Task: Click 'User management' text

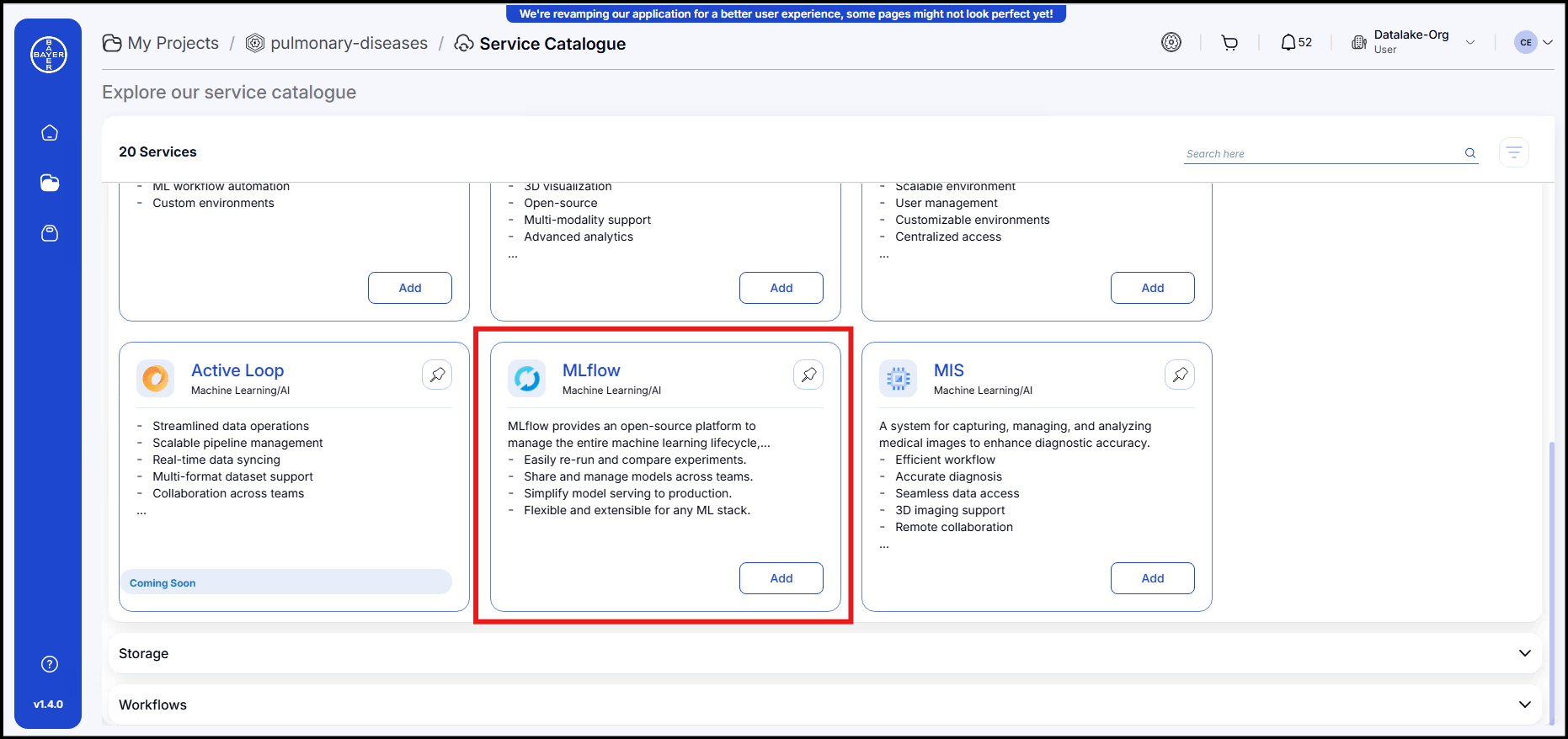Action: tap(947, 203)
